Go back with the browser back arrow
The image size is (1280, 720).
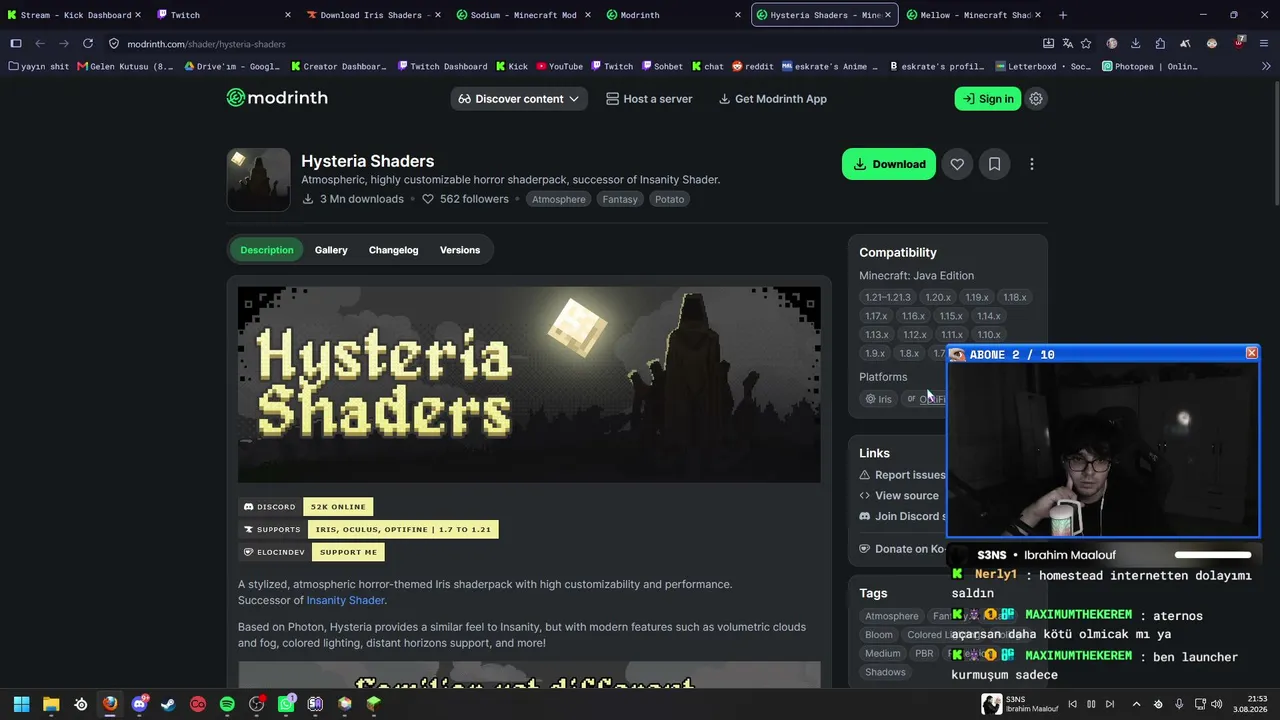(x=40, y=44)
